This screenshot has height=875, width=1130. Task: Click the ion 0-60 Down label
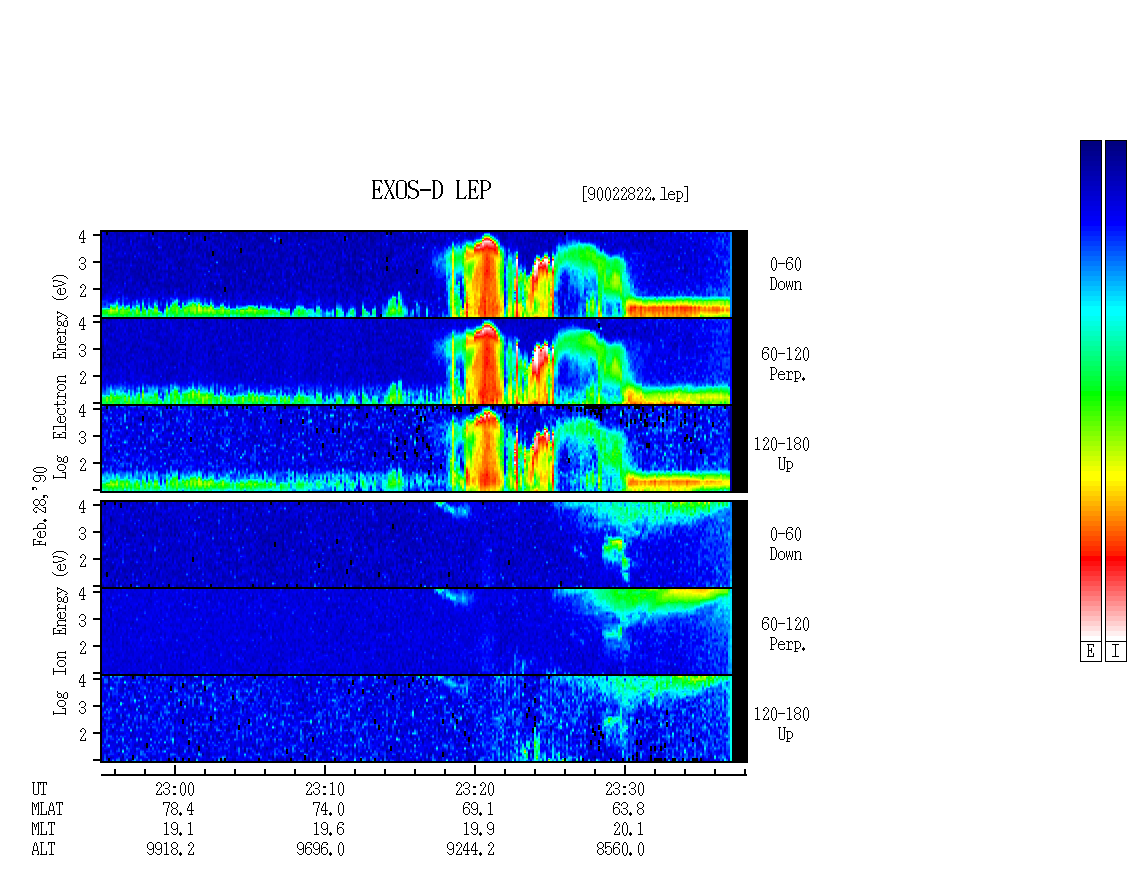click(x=786, y=544)
